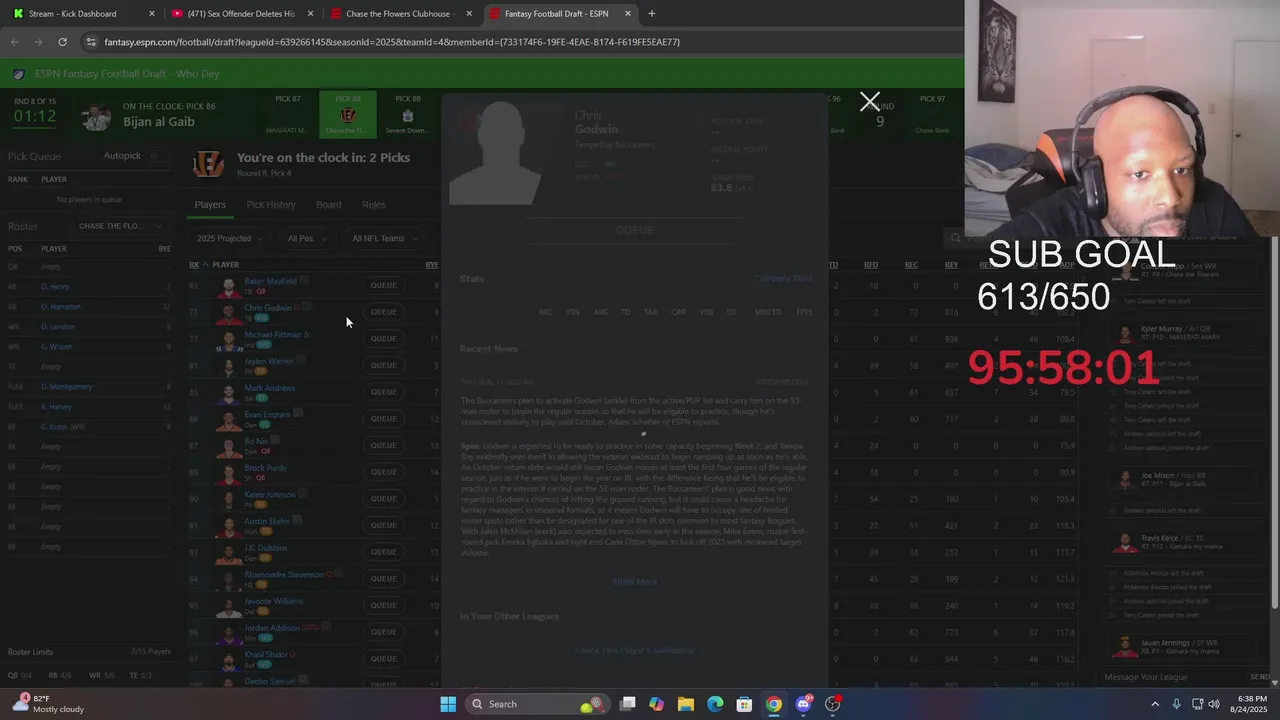Image resolution: width=1280 pixels, height=720 pixels.
Task: Open the roster team selector dropdown
Action: [x=121, y=226]
